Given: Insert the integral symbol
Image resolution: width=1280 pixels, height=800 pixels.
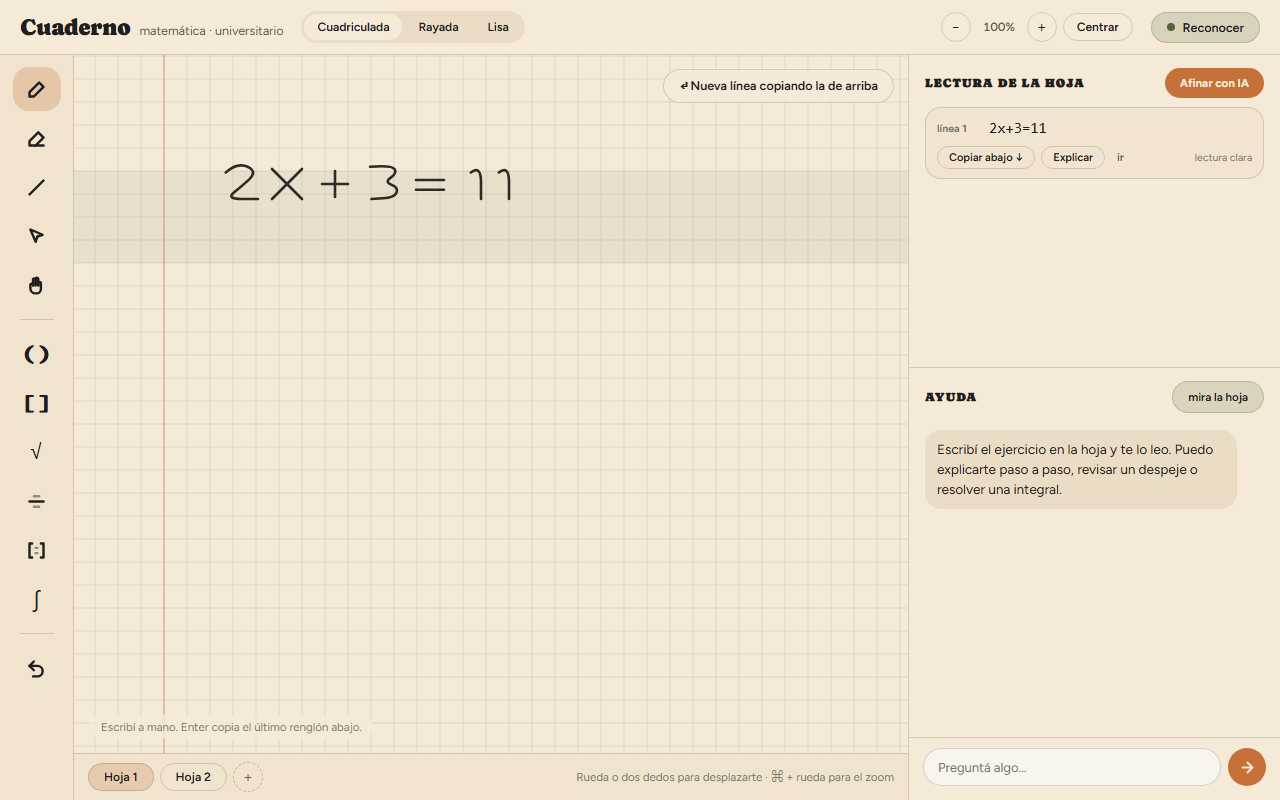Looking at the screenshot, I should [37, 600].
